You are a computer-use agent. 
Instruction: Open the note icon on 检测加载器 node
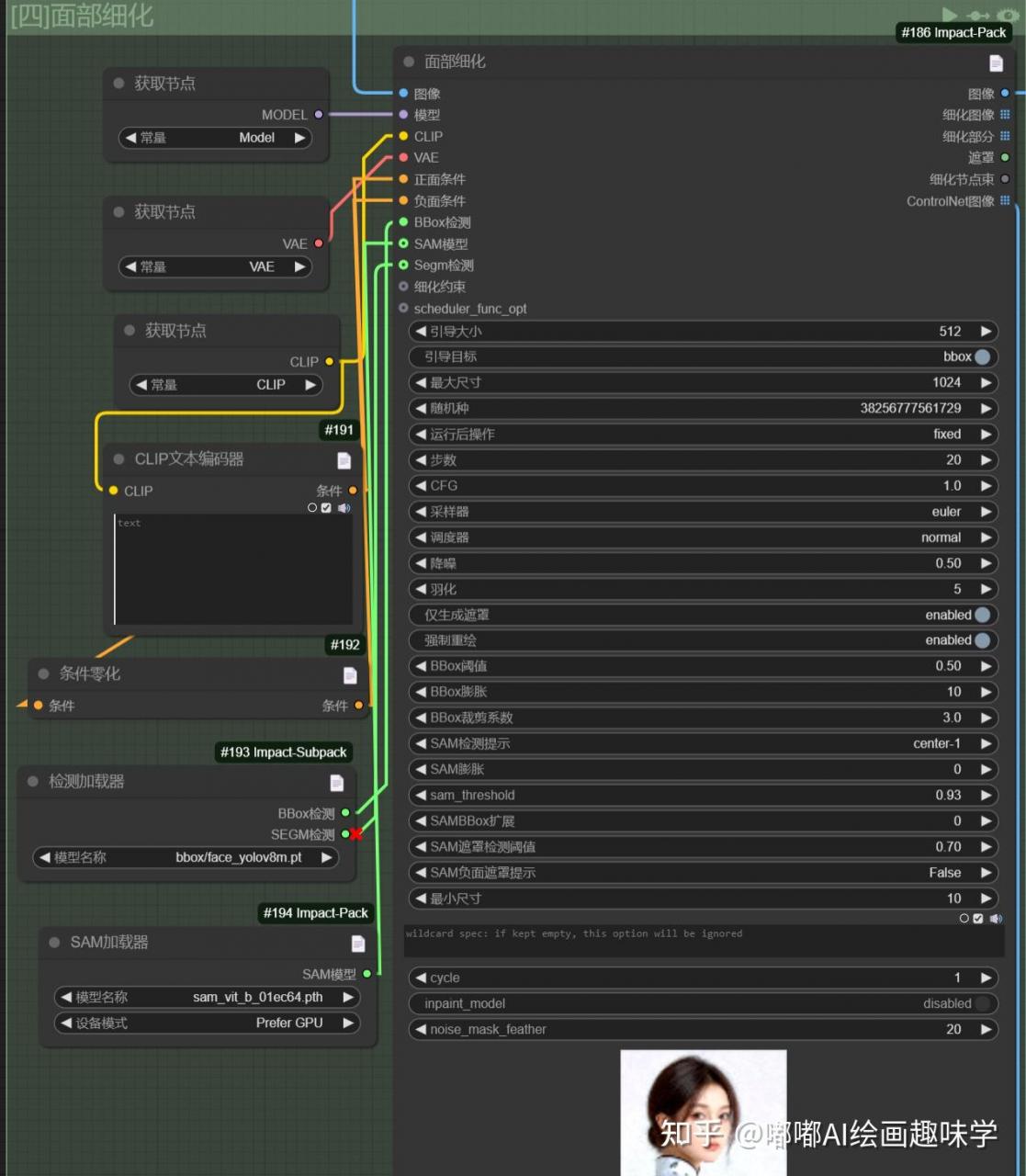337,782
